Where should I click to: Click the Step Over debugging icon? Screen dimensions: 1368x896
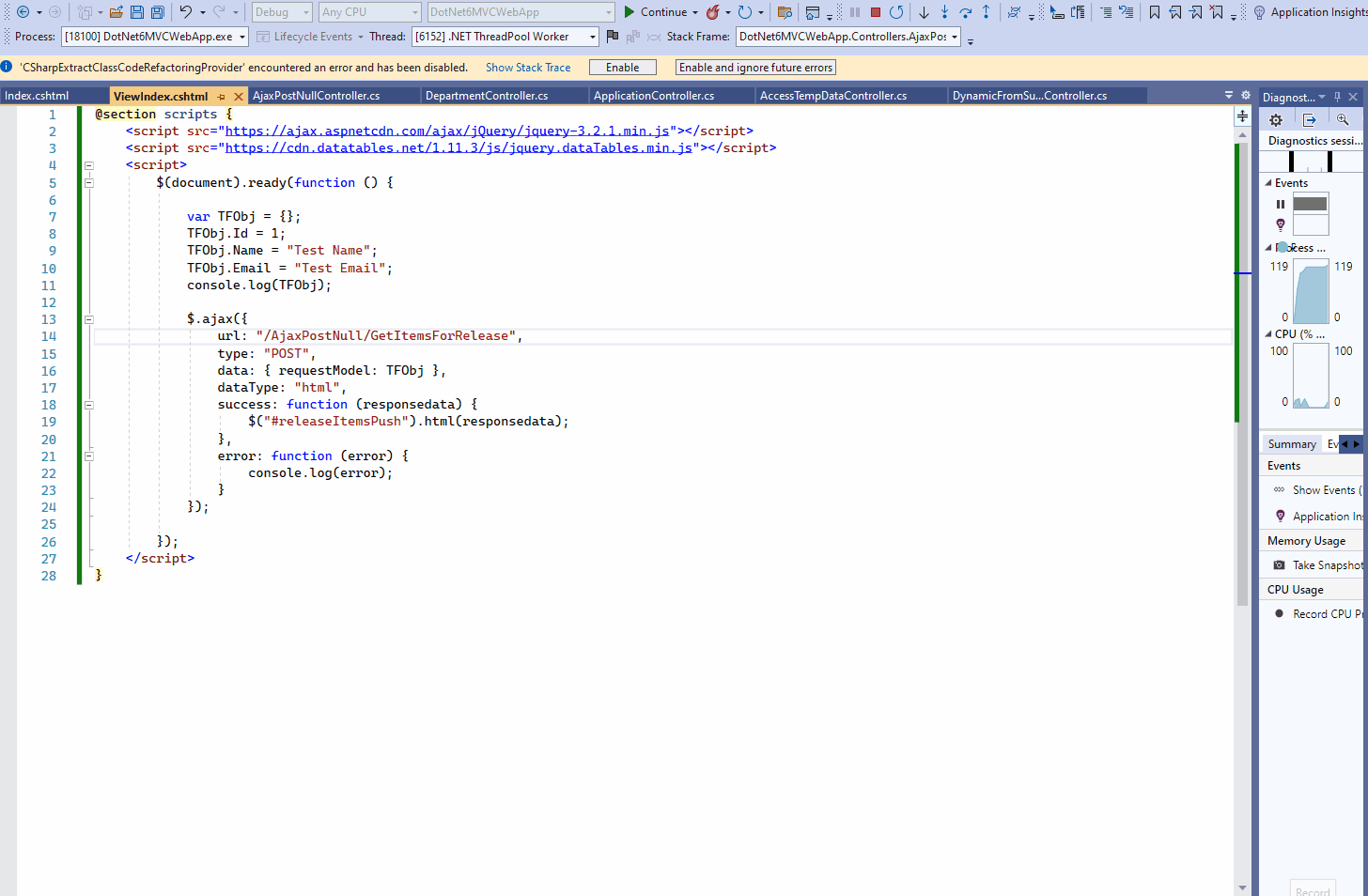coord(966,11)
